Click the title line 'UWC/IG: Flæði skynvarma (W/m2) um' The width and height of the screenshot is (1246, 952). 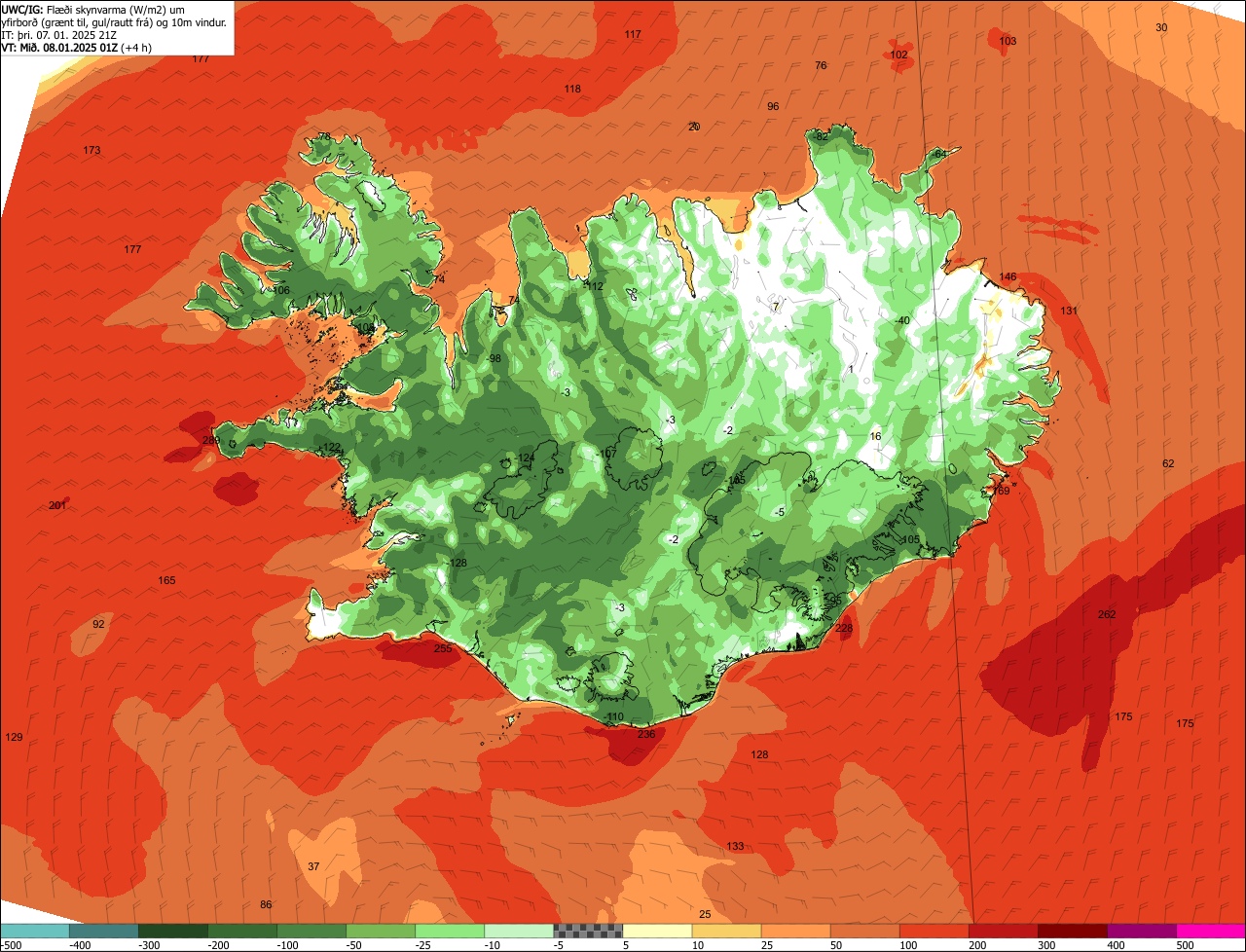pyautogui.click(x=93, y=9)
